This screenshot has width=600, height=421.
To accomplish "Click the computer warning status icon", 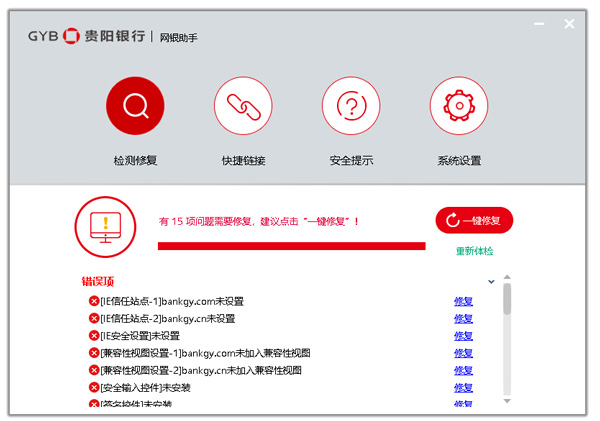I will (105, 227).
